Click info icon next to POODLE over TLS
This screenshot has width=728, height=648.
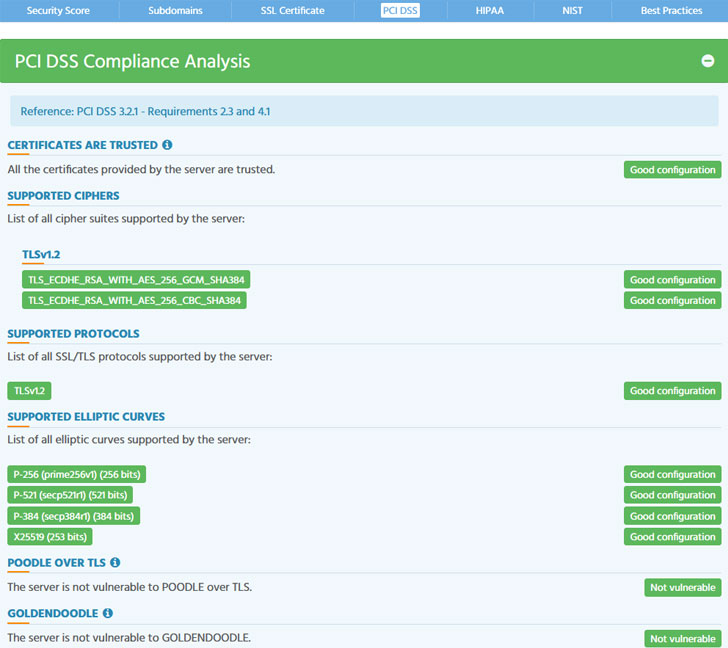[x=115, y=563]
